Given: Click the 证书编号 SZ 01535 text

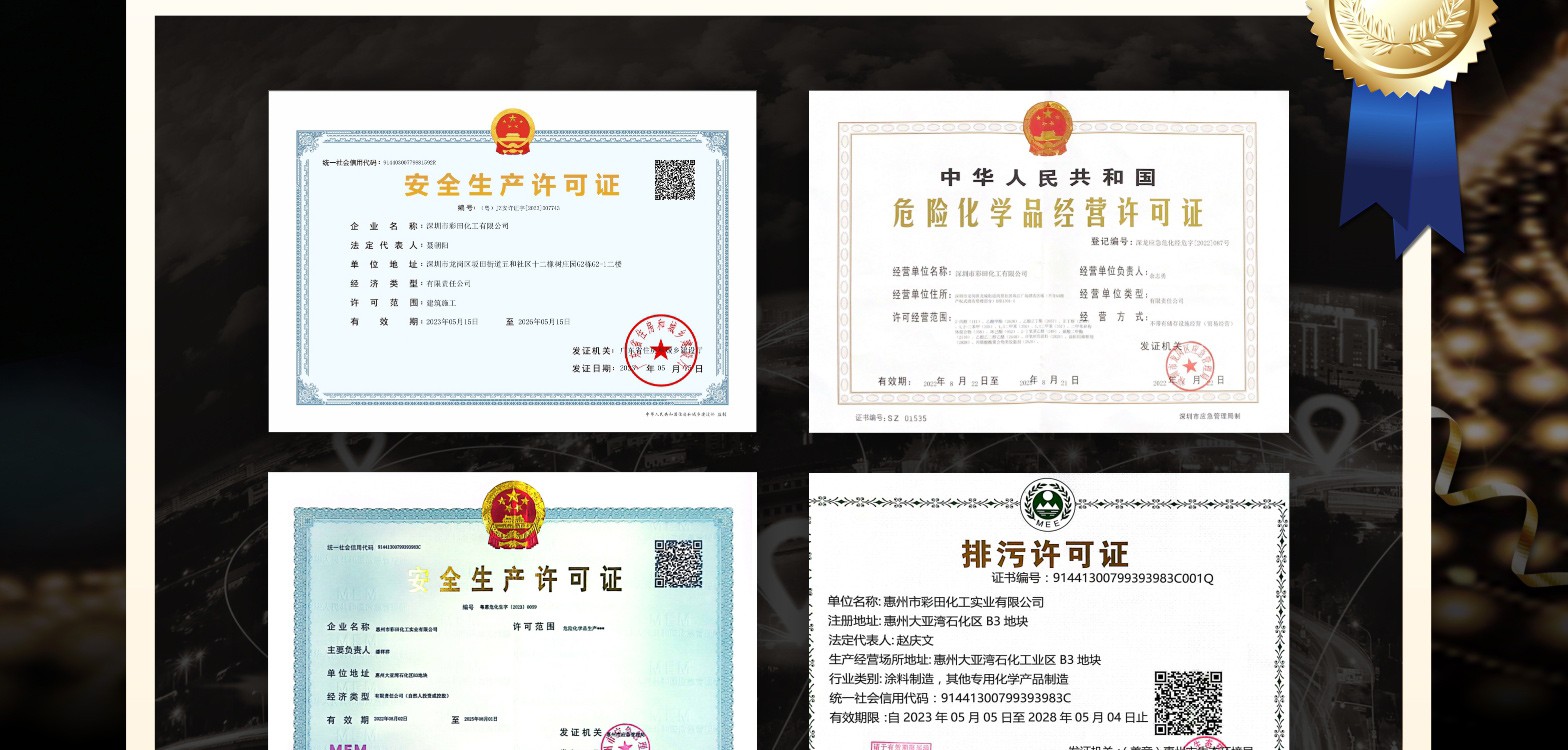Looking at the screenshot, I should 891,418.
